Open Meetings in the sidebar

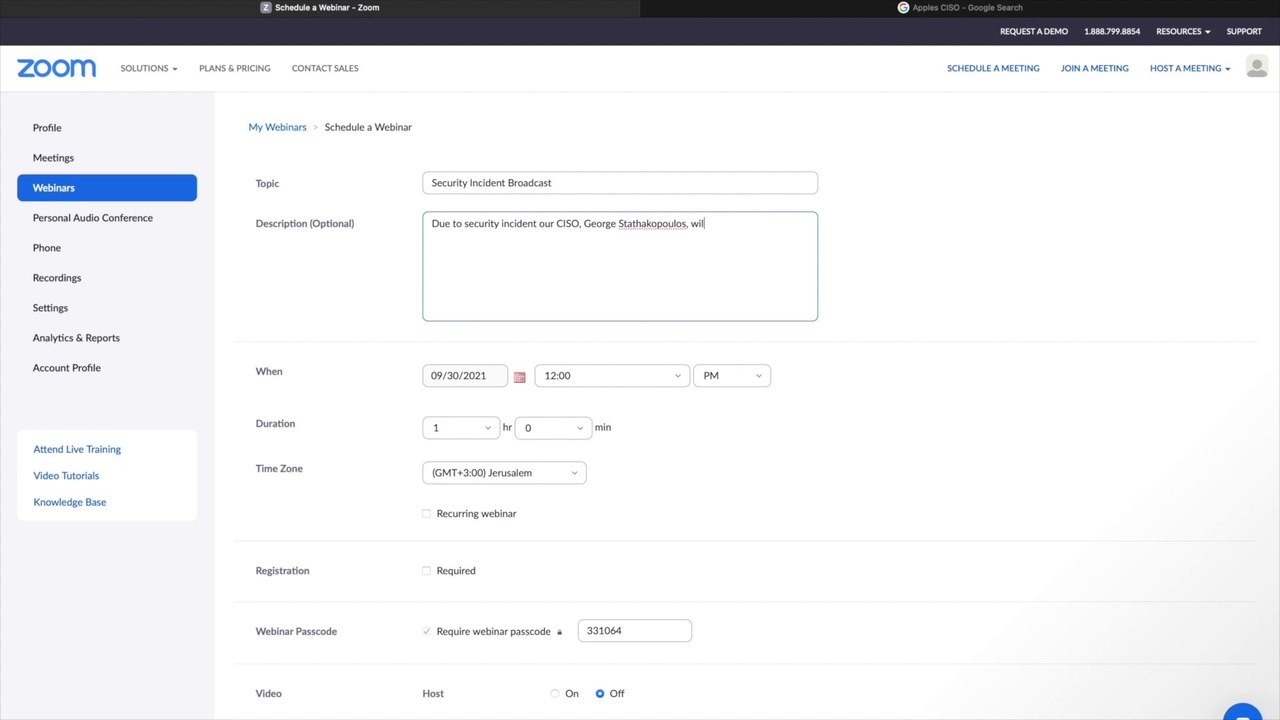click(53, 158)
